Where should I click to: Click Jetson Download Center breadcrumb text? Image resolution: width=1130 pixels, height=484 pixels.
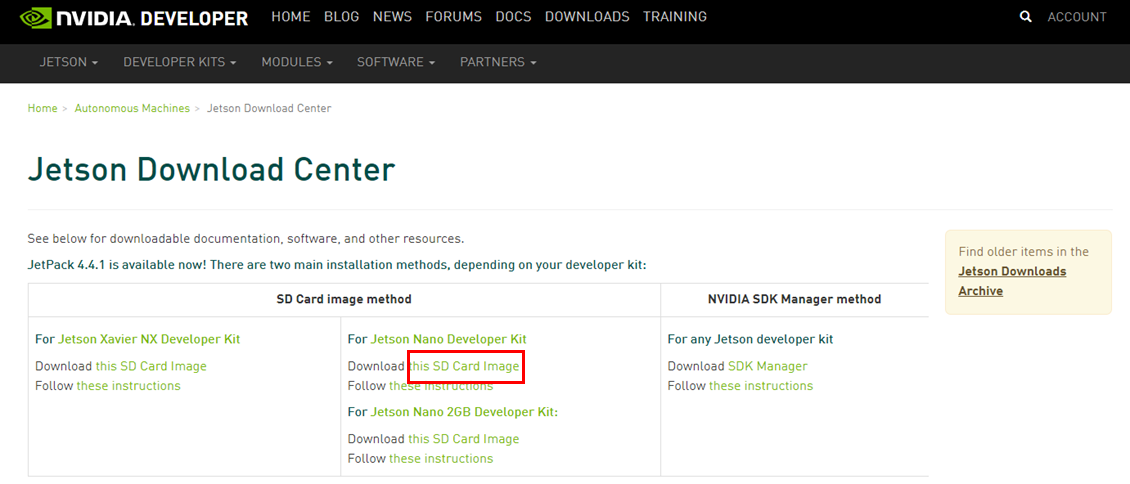(x=270, y=108)
